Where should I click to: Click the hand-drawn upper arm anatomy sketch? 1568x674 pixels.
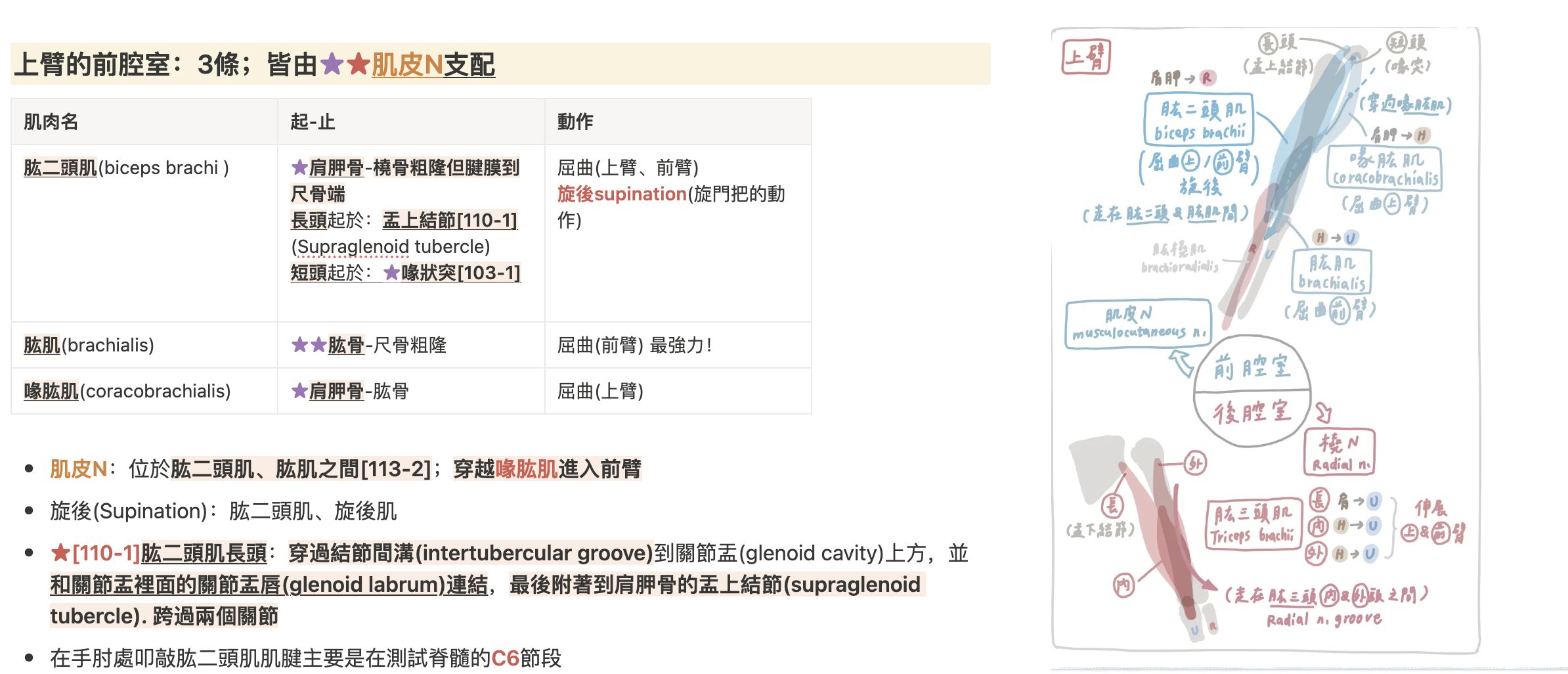1265,340
